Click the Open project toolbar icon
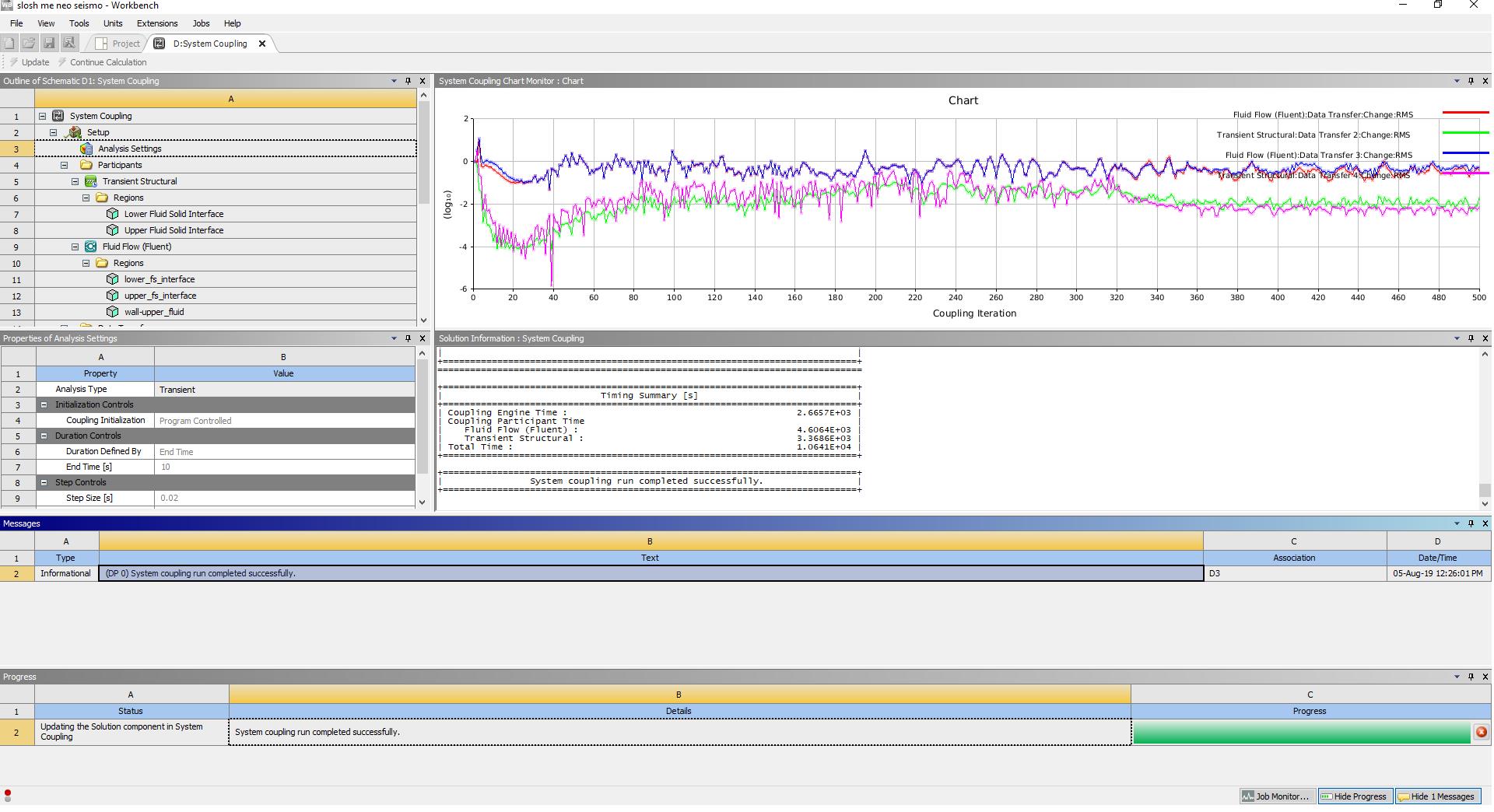 click(29, 44)
